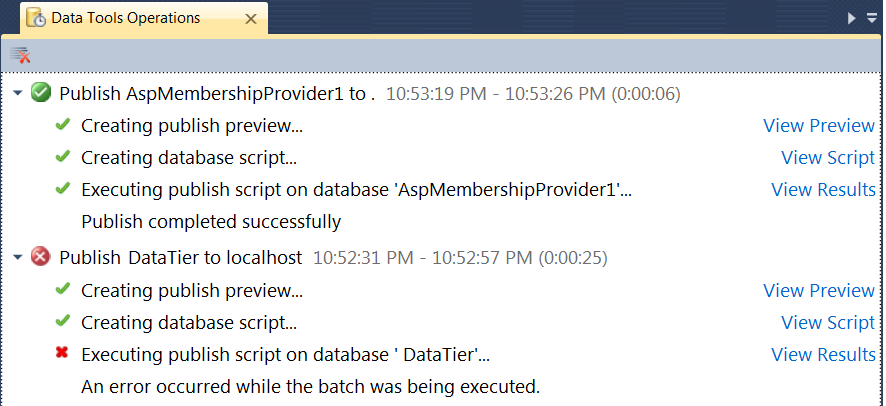Click the tab scroll right arrow
This screenshot has height=406, width=886.
[852, 18]
